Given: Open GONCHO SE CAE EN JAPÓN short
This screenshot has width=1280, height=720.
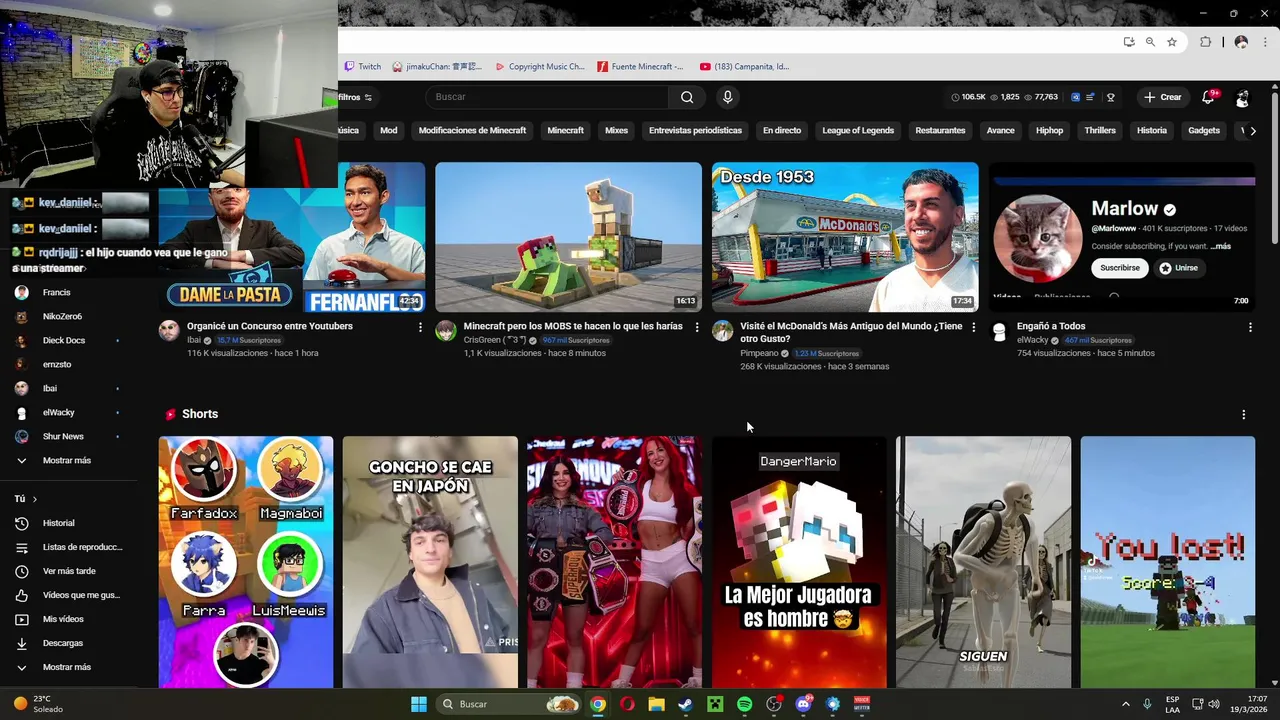Looking at the screenshot, I should (x=430, y=562).
